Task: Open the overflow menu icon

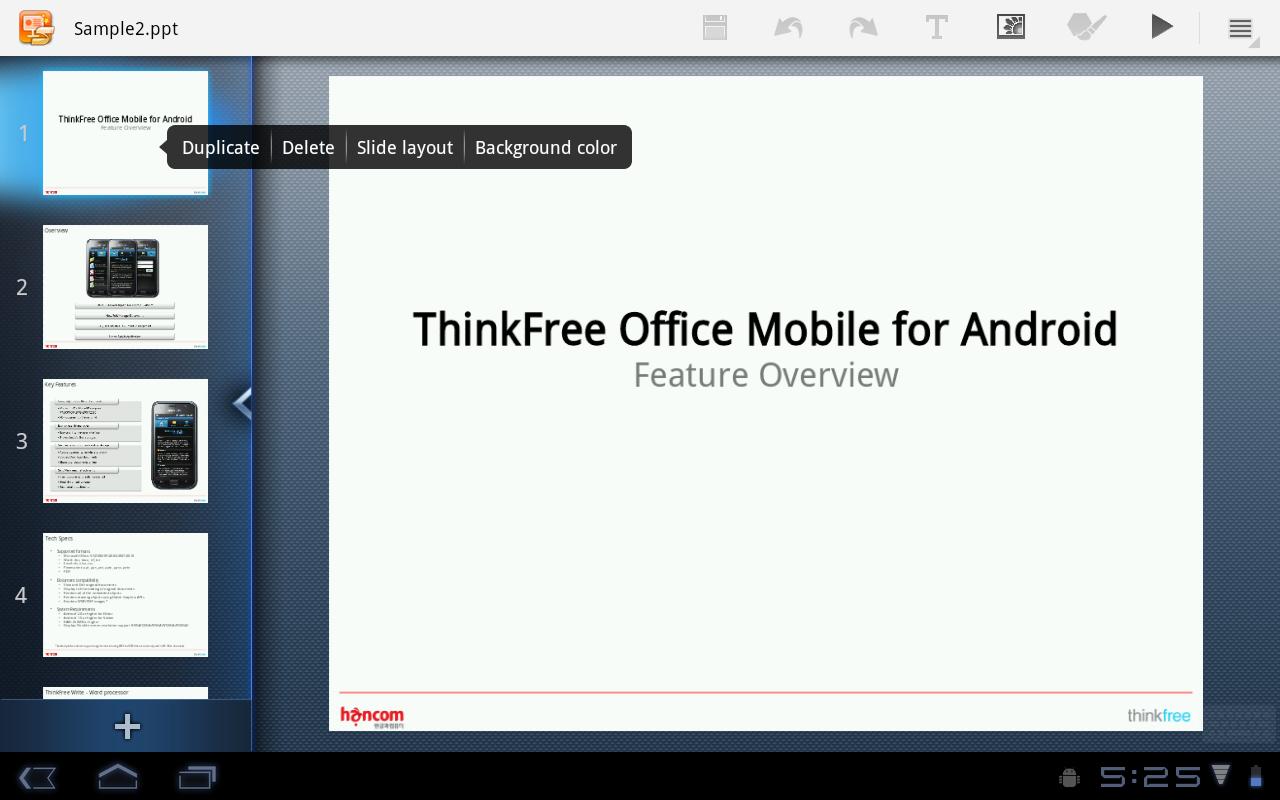Action: pyautogui.click(x=1241, y=29)
